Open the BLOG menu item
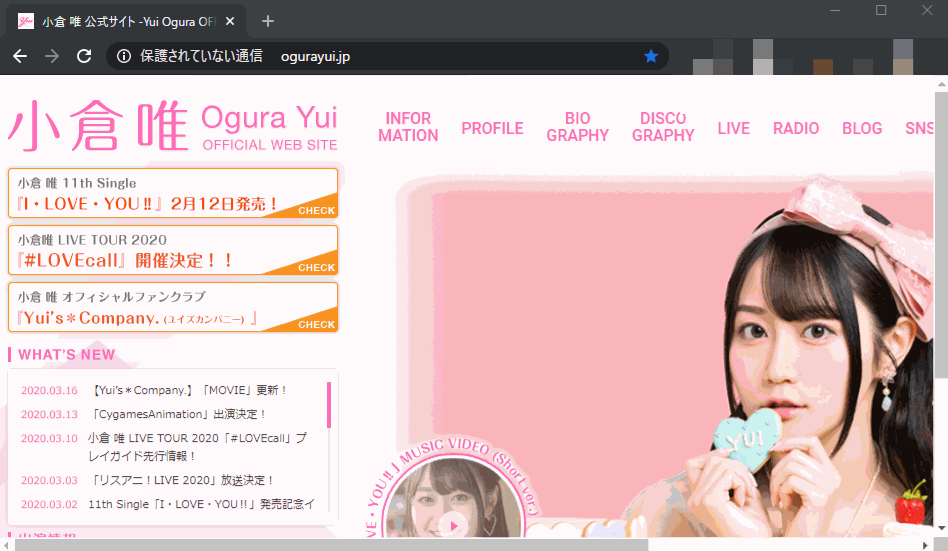This screenshot has height=551, width=948. [x=862, y=128]
